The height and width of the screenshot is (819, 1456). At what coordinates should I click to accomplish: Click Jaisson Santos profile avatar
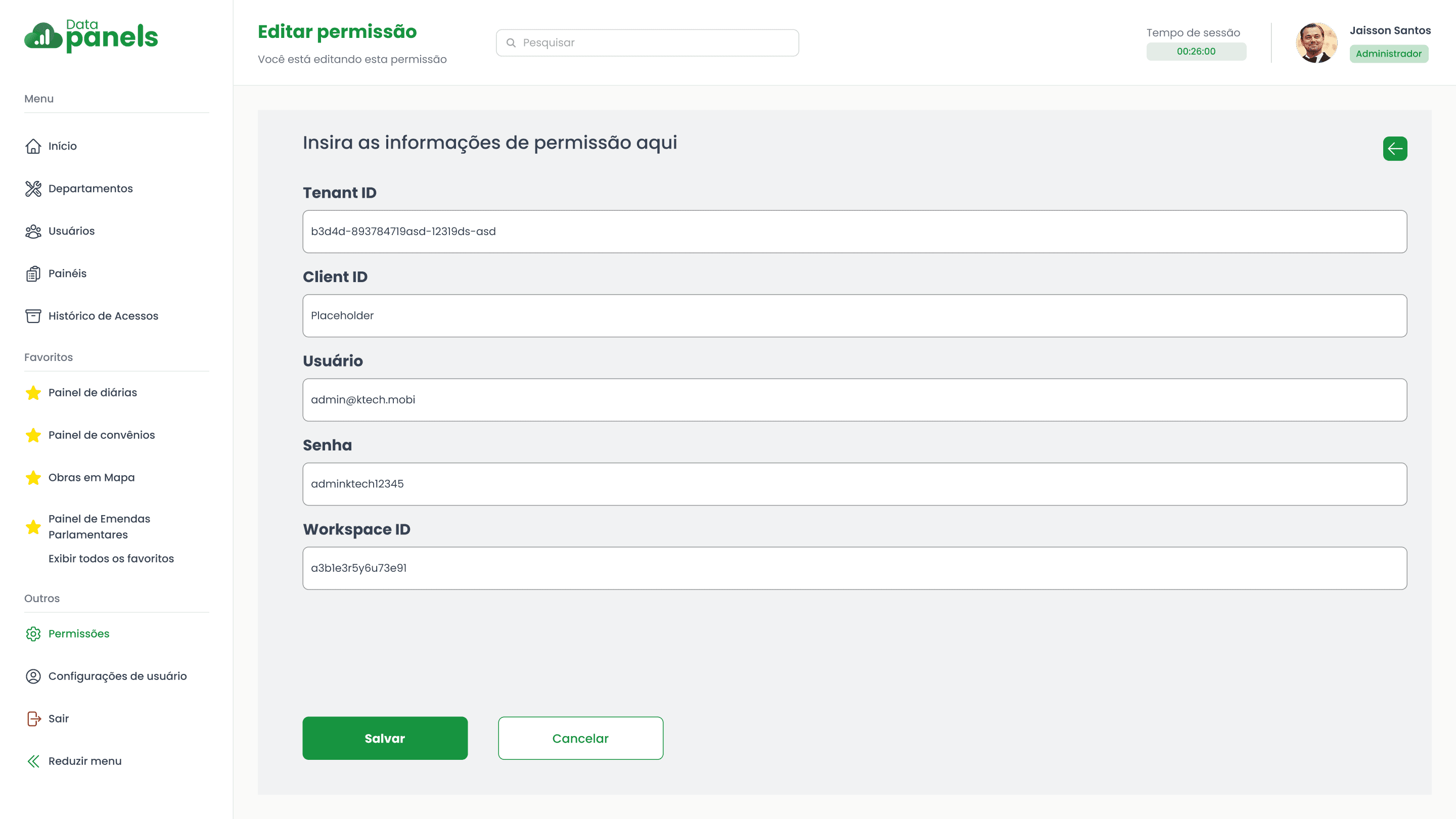[x=1316, y=43]
